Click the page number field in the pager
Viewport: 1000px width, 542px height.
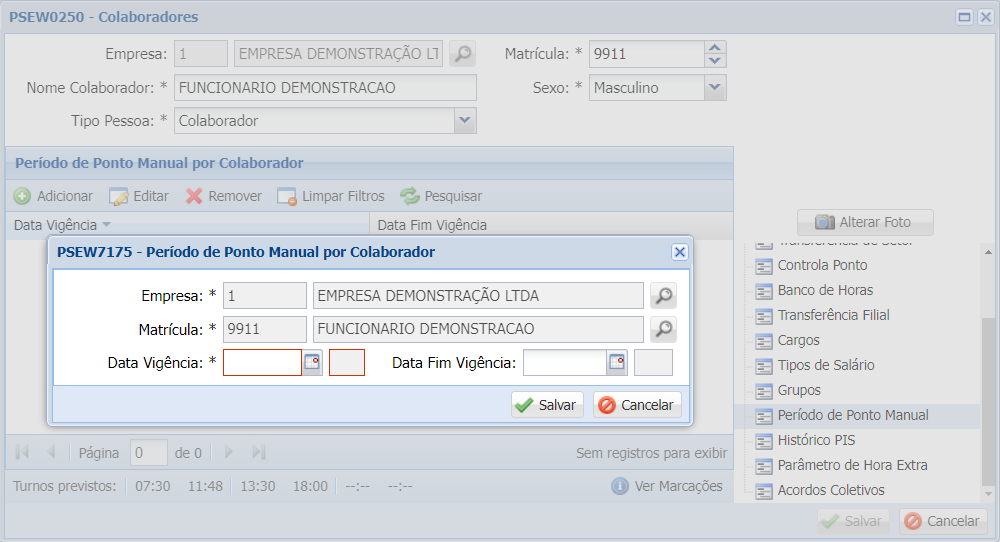coord(149,453)
